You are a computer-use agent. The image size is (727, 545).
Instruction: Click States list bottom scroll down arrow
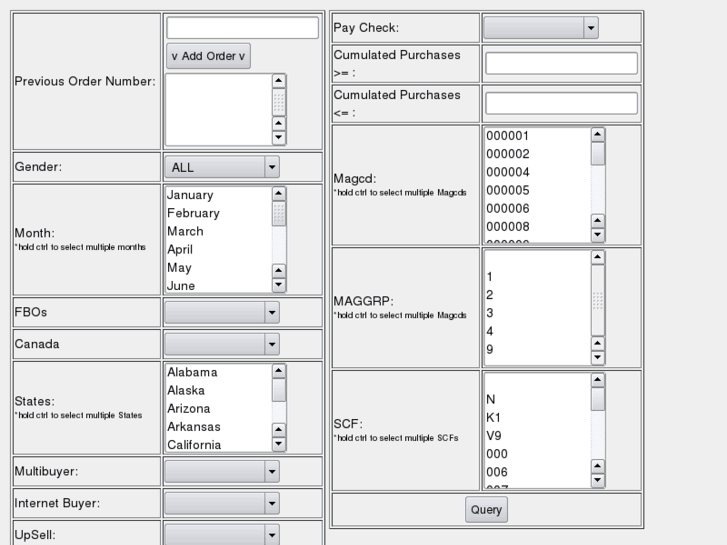pyautogui.click(x=279, y=444)
